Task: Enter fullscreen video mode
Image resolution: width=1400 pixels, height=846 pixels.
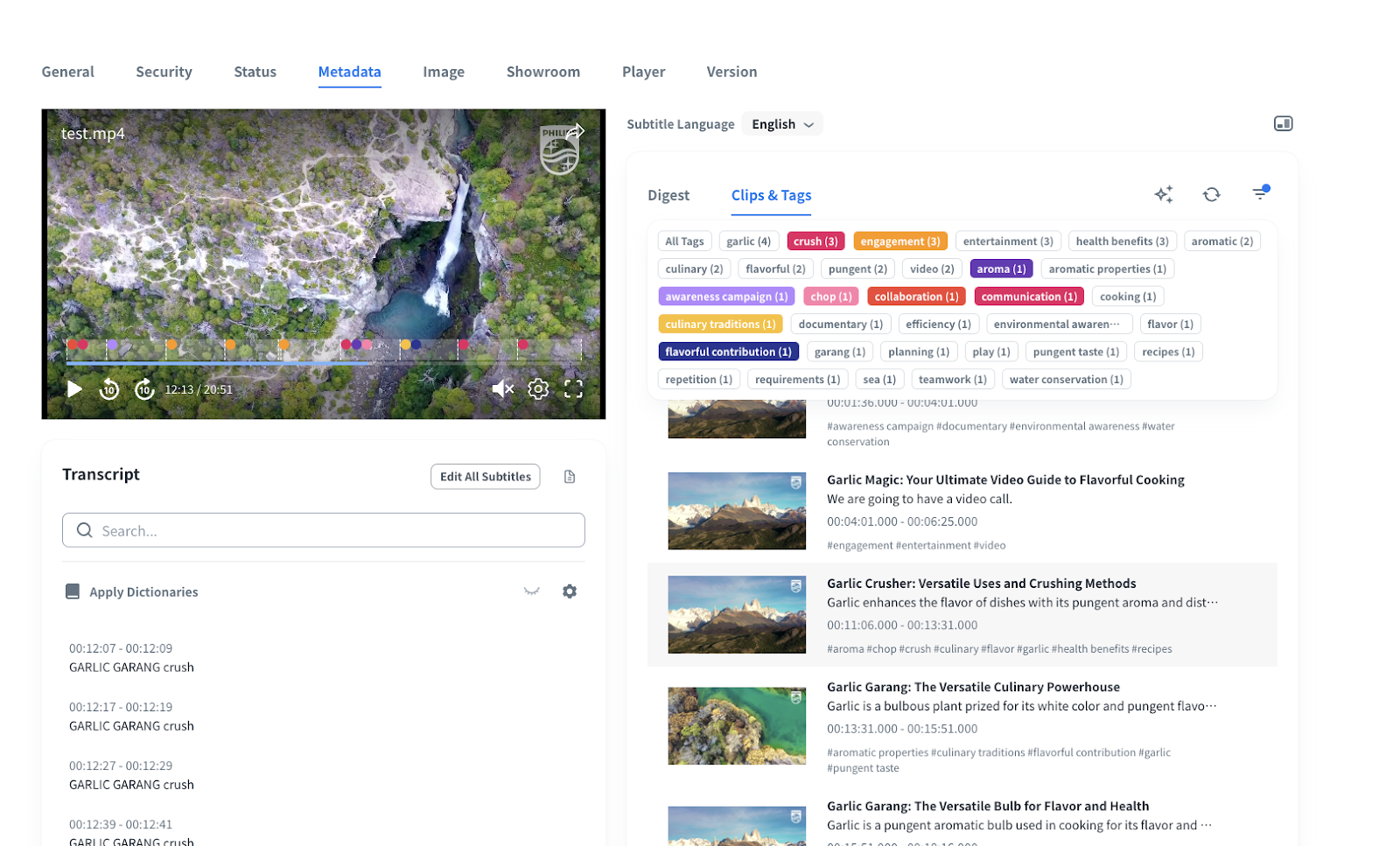Action: 573,389
